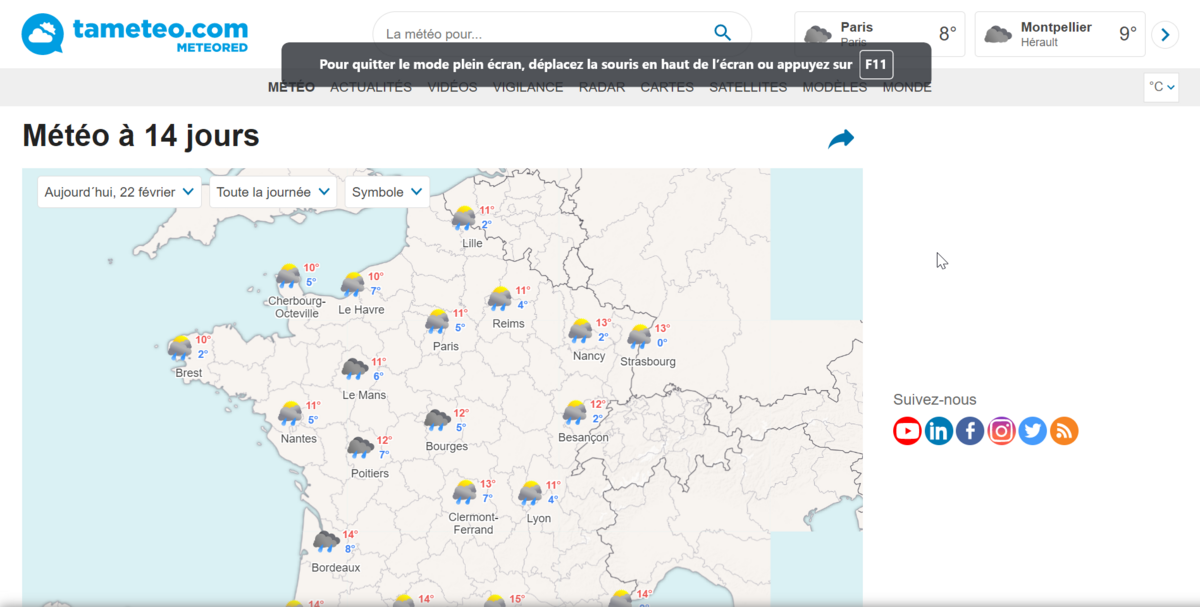Image resolution: width=1200 pixels, height=607 pixels.
Task: Open the VIGILANCE menu item
Action: (528, 87)
